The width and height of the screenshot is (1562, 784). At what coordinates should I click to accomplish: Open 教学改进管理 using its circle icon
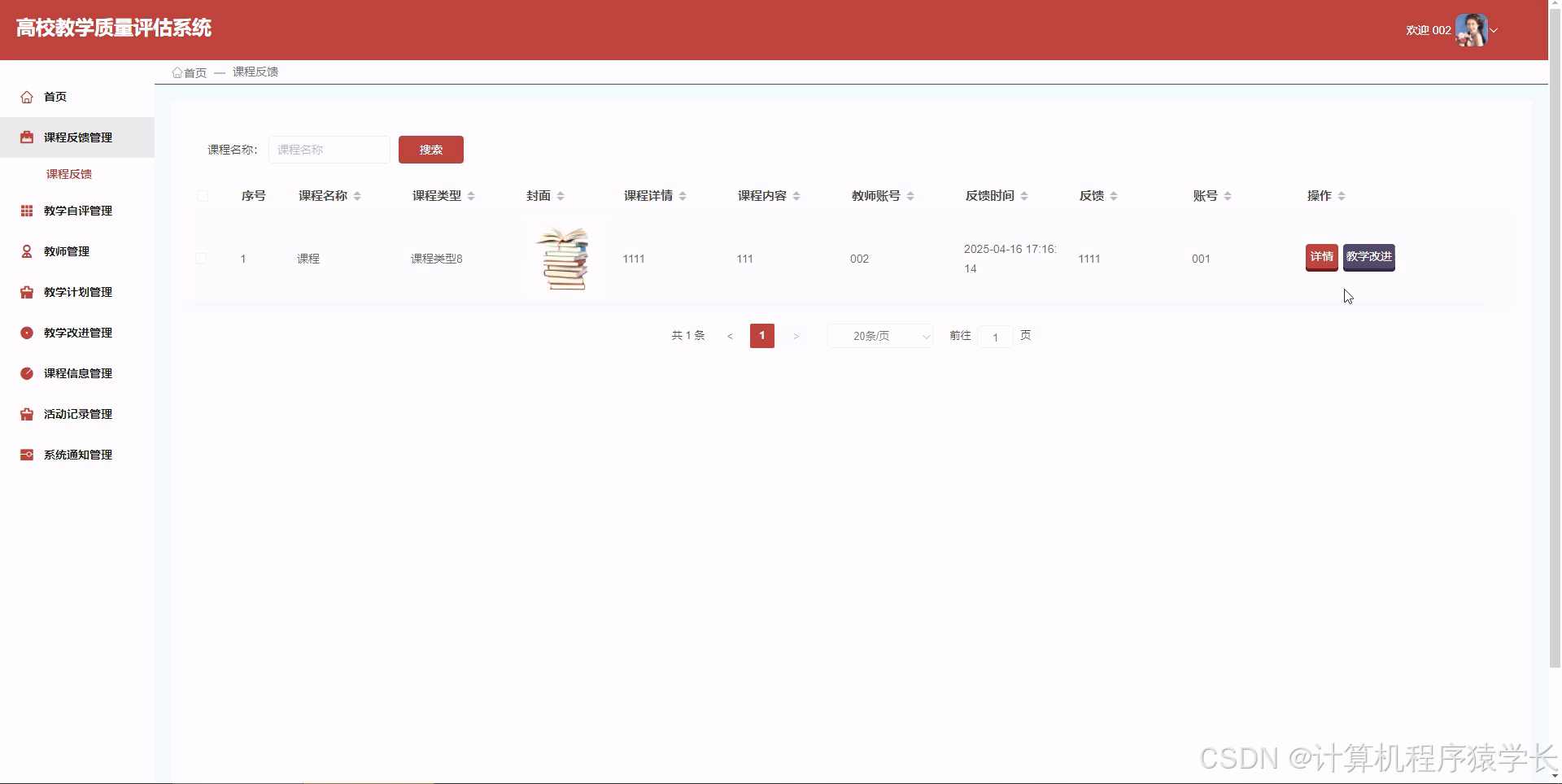point(25,333)
